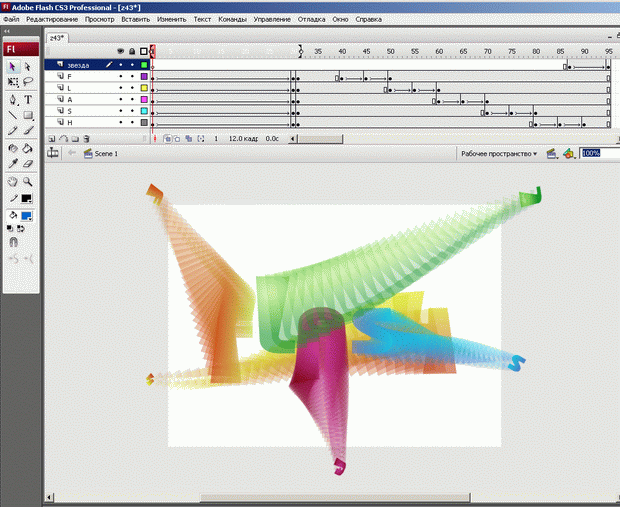Toggle the Onion Skin button
620x507 pixels.
167,139
